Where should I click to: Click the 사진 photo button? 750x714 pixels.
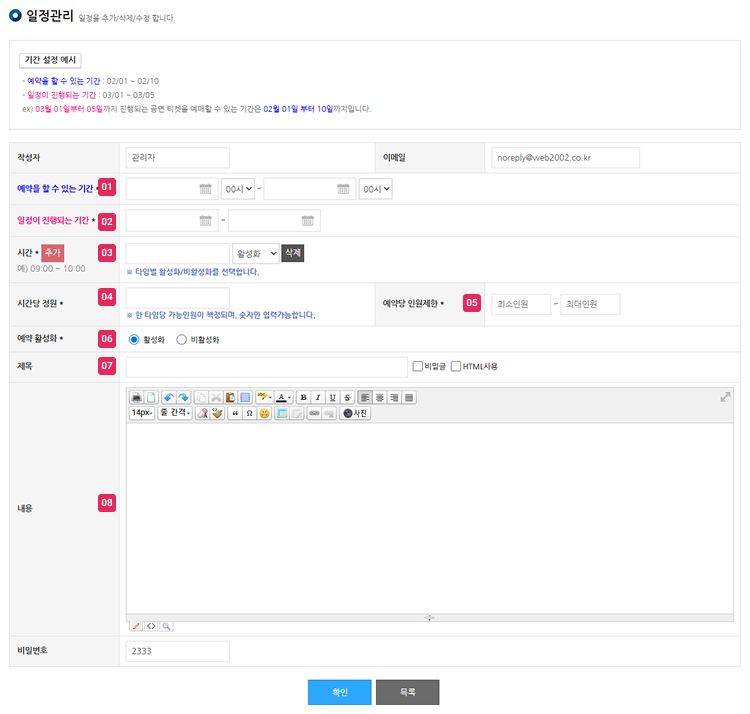(355, 413)
